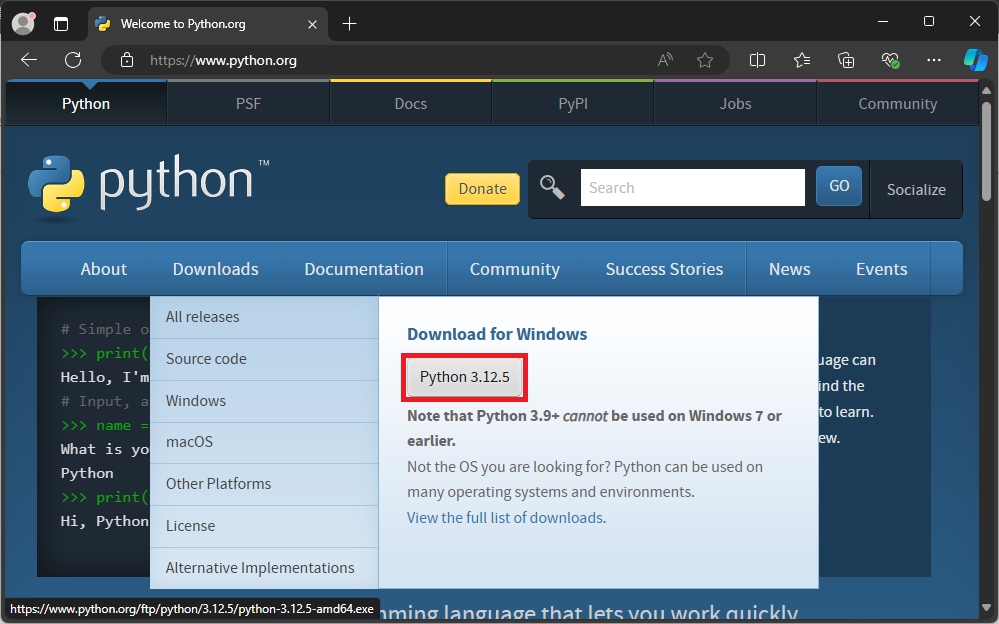Open the Success Stories menu
Image resolution: width=999 pixels, height=624 pixels.
664,269
